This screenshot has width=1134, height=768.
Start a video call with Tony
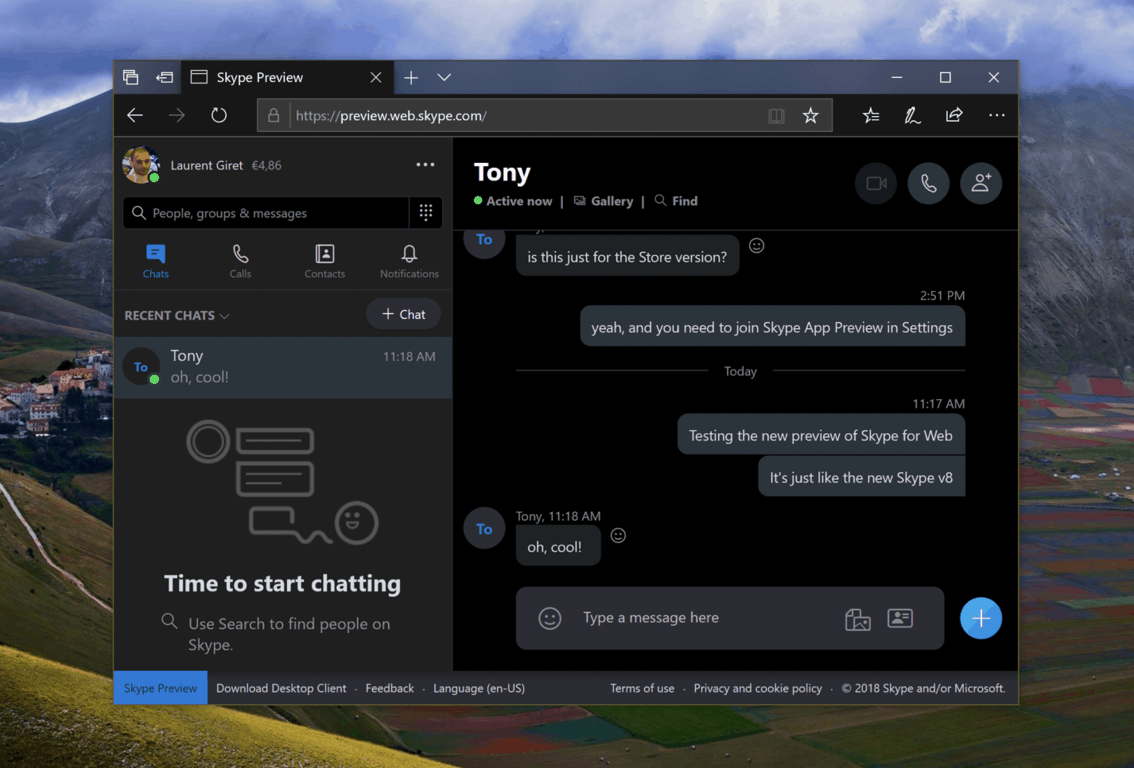876,184
